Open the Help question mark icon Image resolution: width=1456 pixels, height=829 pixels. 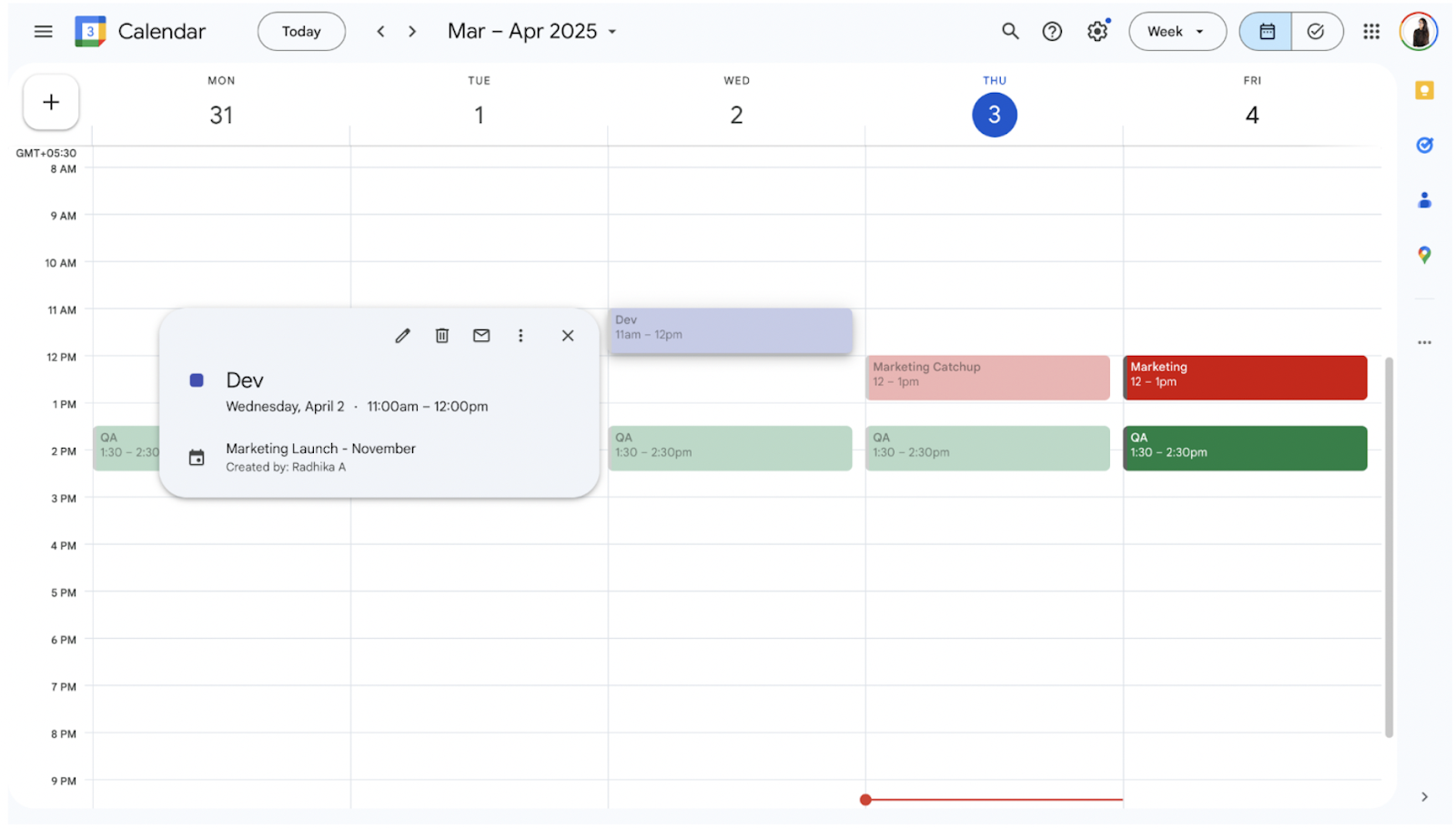tap(1052, 32)
